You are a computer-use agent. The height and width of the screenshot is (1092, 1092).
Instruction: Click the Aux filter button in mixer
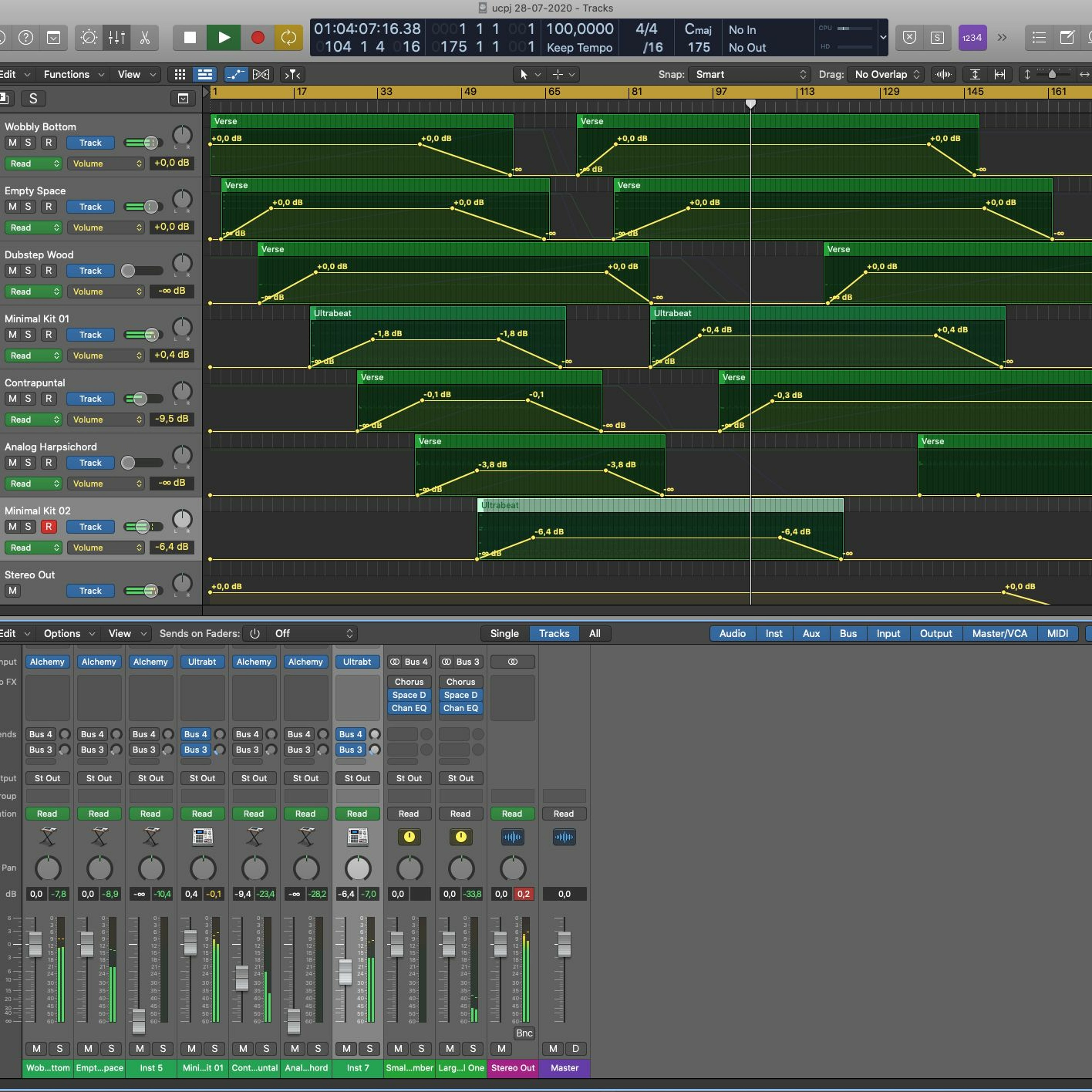click(811, 634)
